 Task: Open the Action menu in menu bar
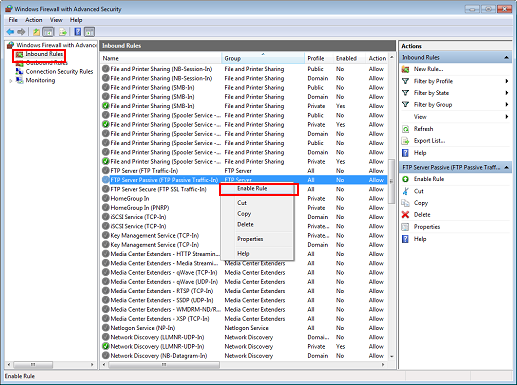point(34,20)
